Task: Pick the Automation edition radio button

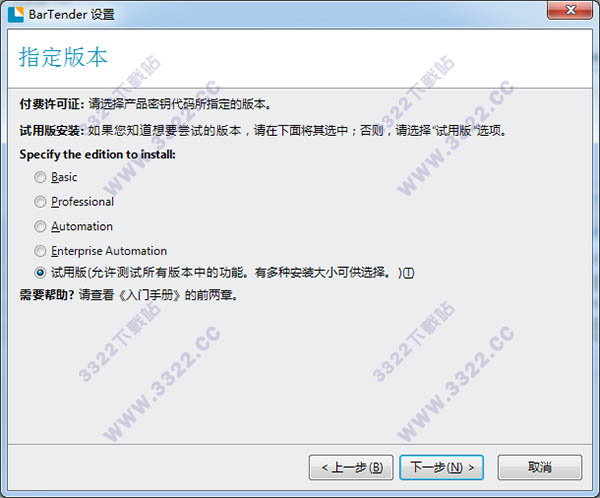Action: (40, 226)
